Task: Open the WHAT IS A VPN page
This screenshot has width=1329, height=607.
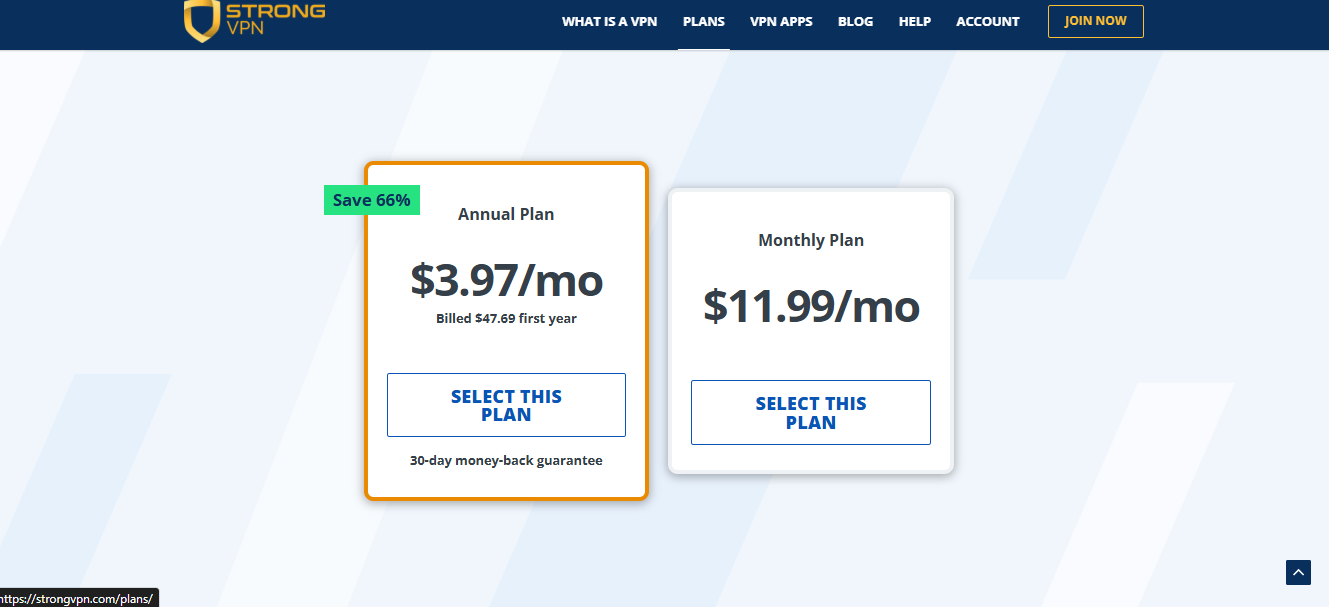Action: pyautogui.click(x=609, y=21)
